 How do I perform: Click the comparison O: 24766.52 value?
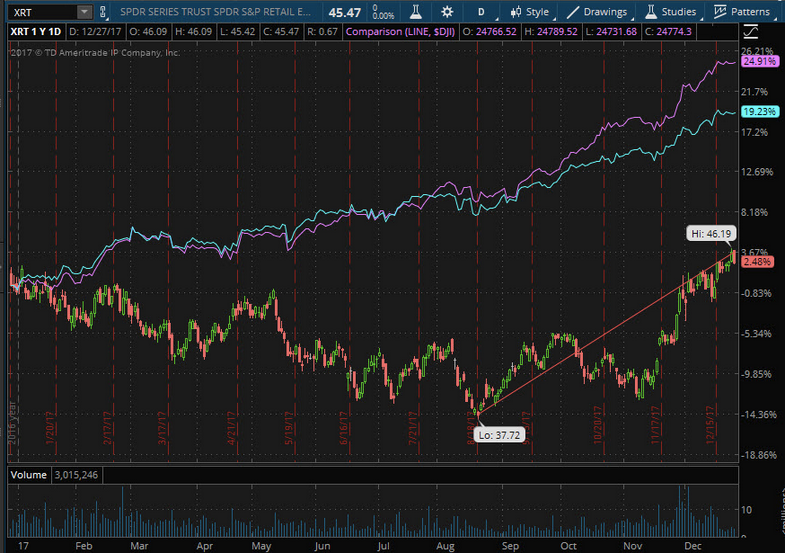point(489,32)
